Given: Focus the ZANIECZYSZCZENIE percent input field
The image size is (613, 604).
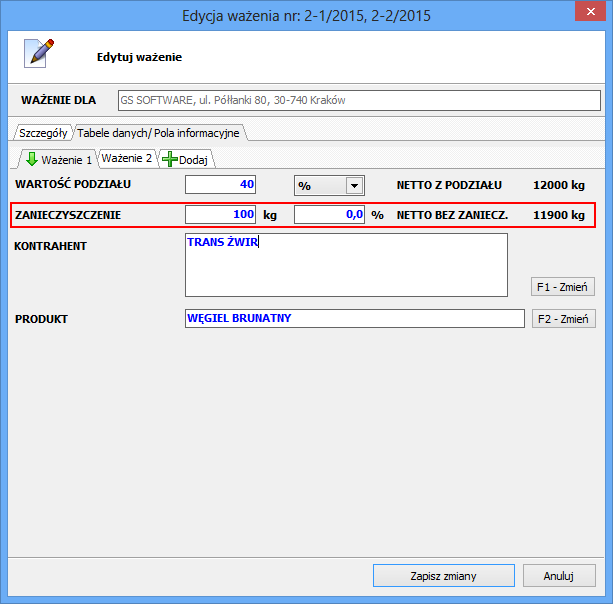Looking at the screenshot, I should (x=329, y=214).
